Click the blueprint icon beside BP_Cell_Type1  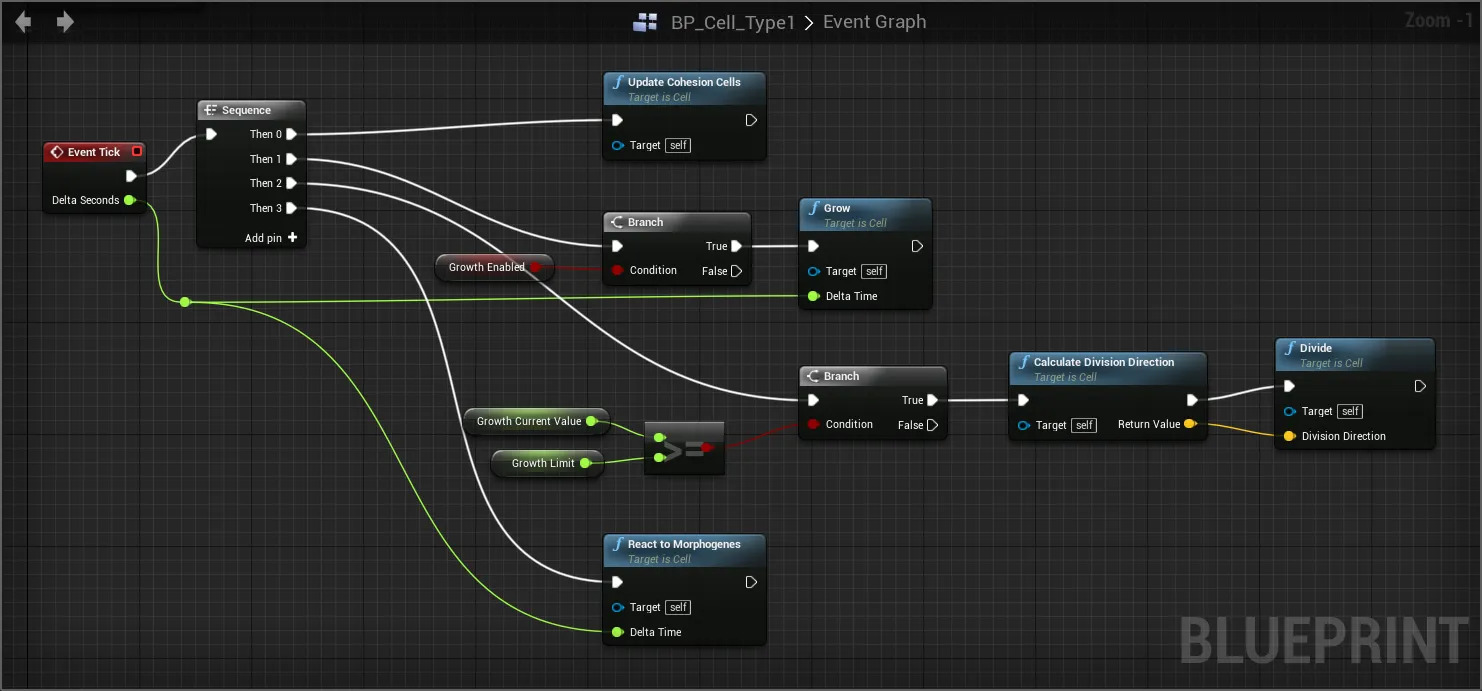pos(645,22)
